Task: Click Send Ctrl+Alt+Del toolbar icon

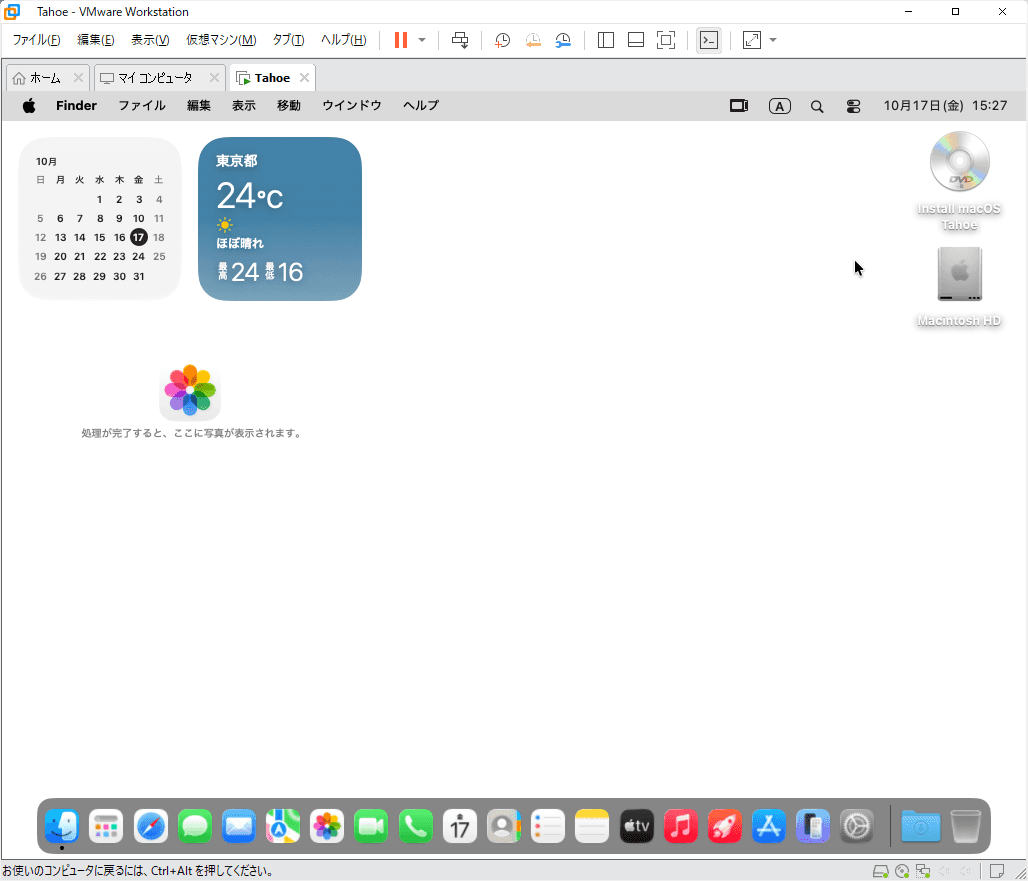Action: pyautogui.click(x=460, y=40)
